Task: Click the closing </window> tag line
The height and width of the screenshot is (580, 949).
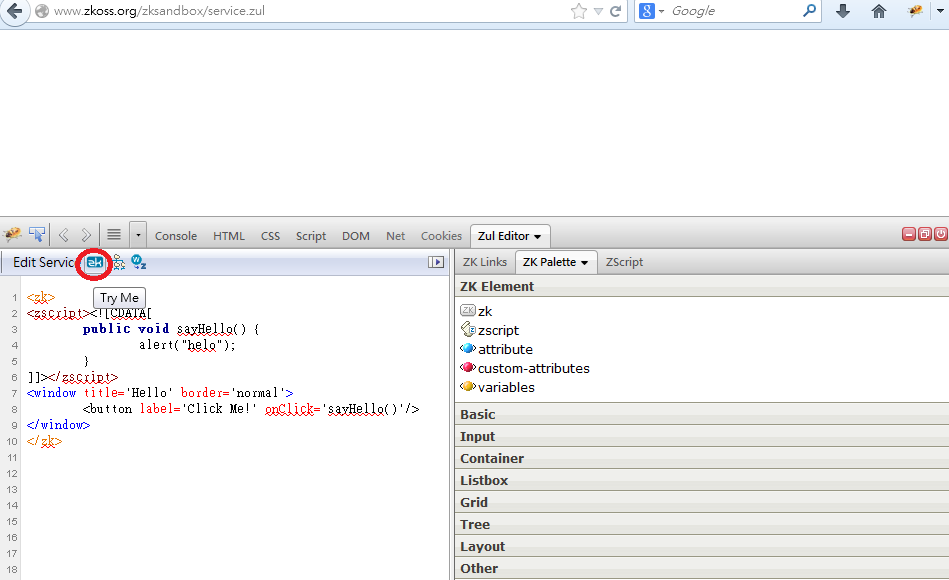Action: (x=58, y=425)
